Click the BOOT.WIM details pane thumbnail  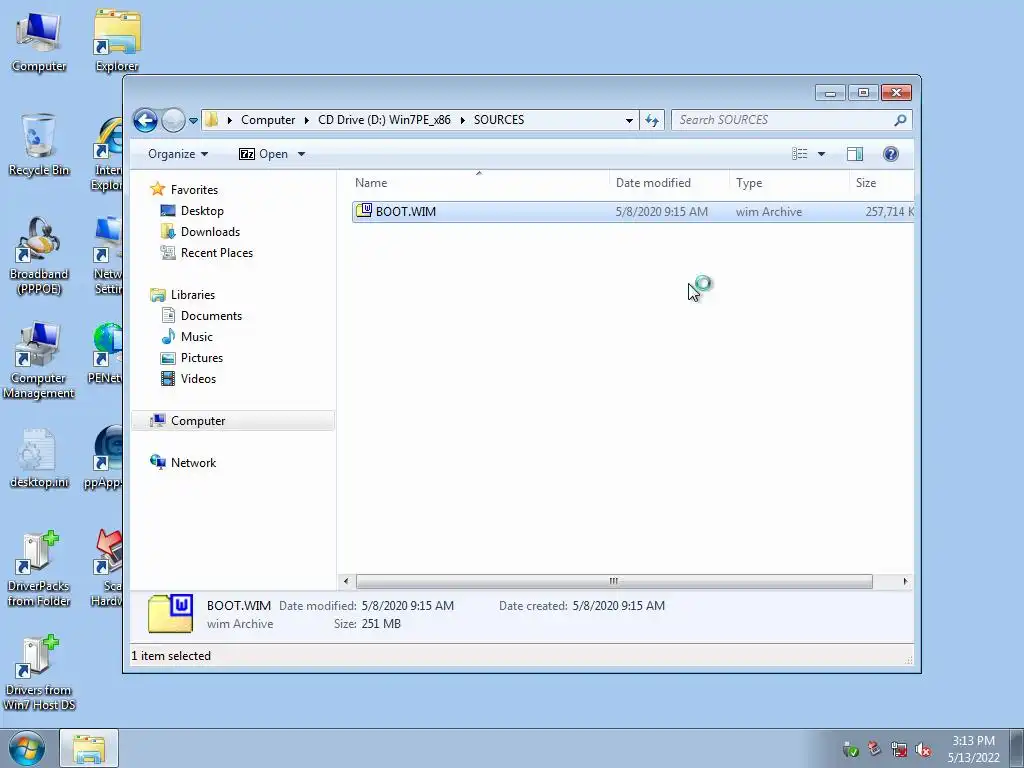170,613
